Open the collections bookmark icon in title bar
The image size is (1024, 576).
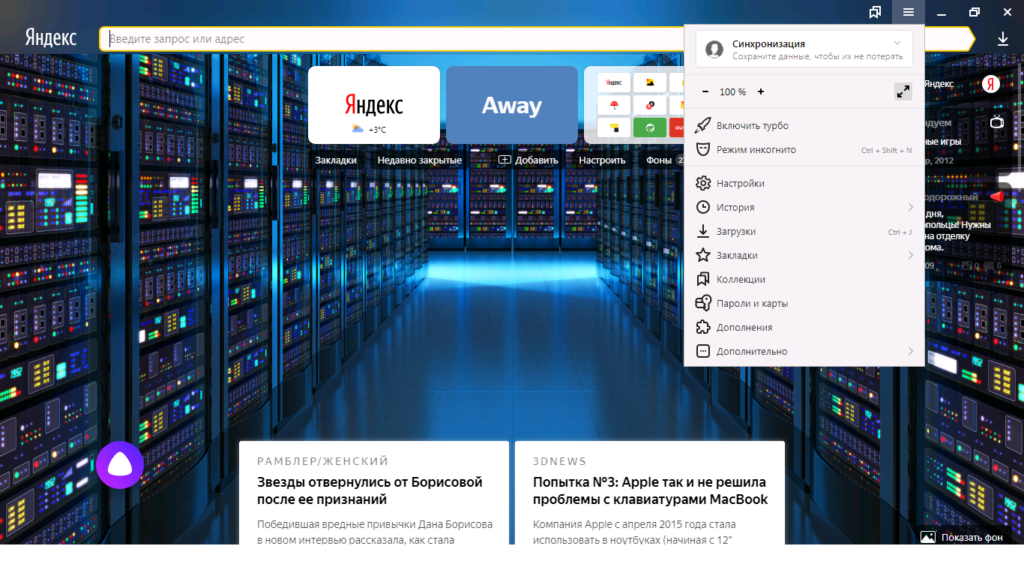[874, 12]
